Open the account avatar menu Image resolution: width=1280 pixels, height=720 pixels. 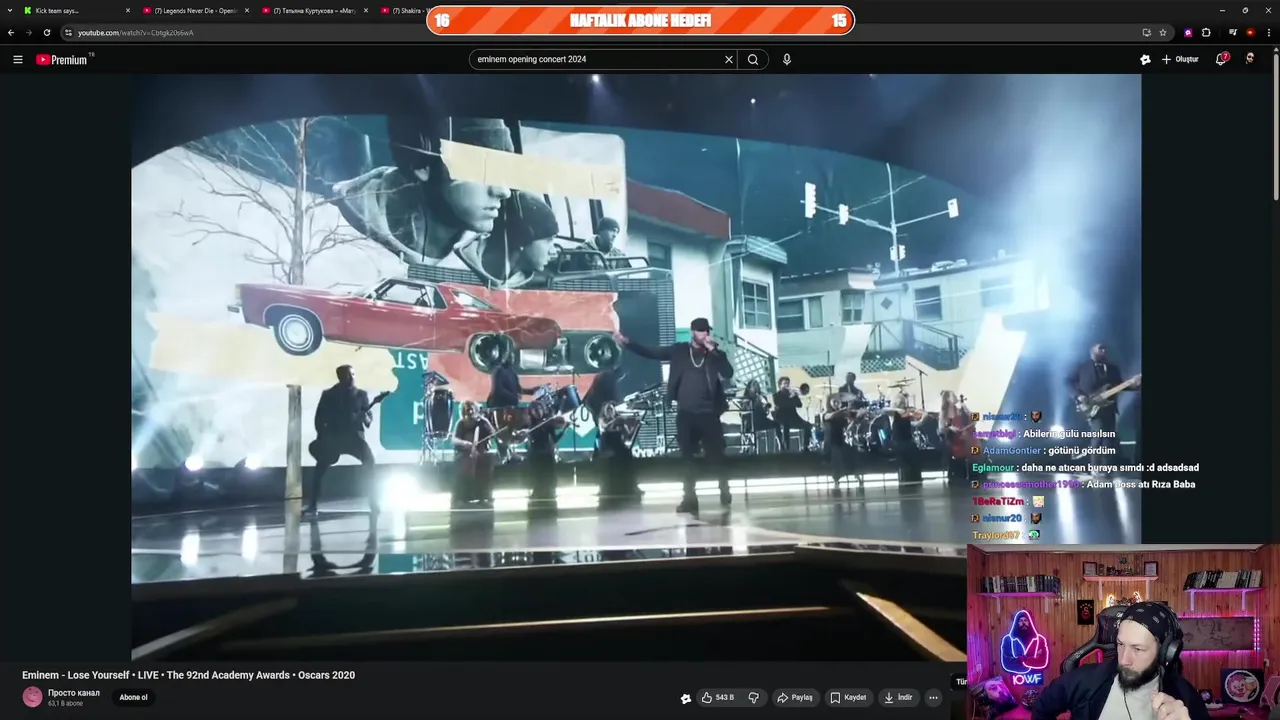tap(1250, 59)
